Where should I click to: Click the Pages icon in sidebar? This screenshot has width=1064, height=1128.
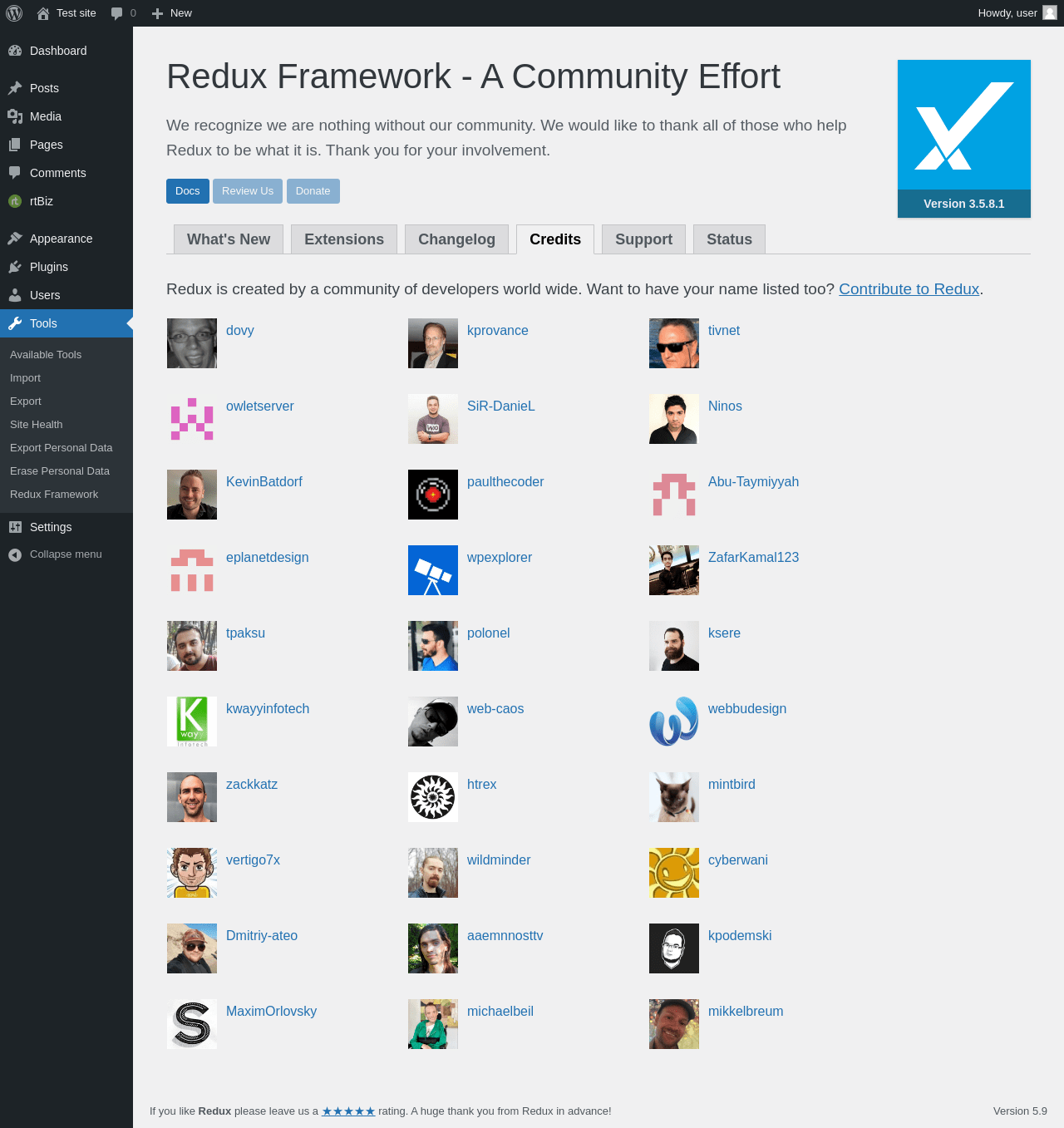coord(15,145)
